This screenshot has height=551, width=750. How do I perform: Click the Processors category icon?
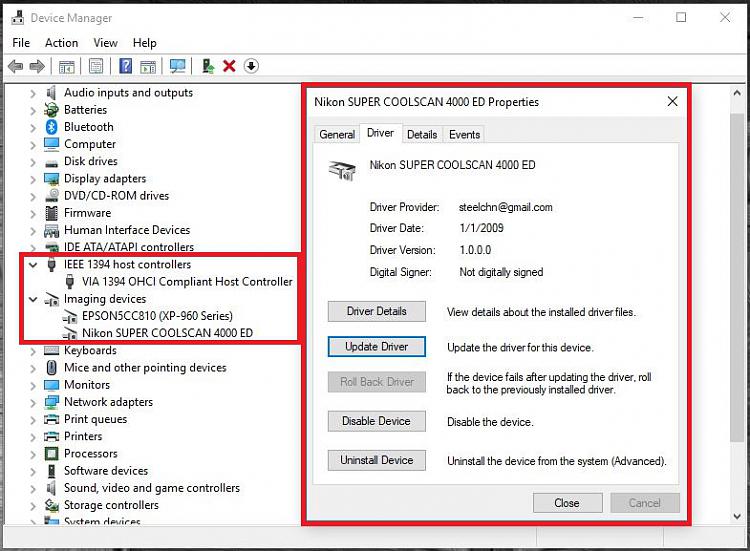coord(51,453)
